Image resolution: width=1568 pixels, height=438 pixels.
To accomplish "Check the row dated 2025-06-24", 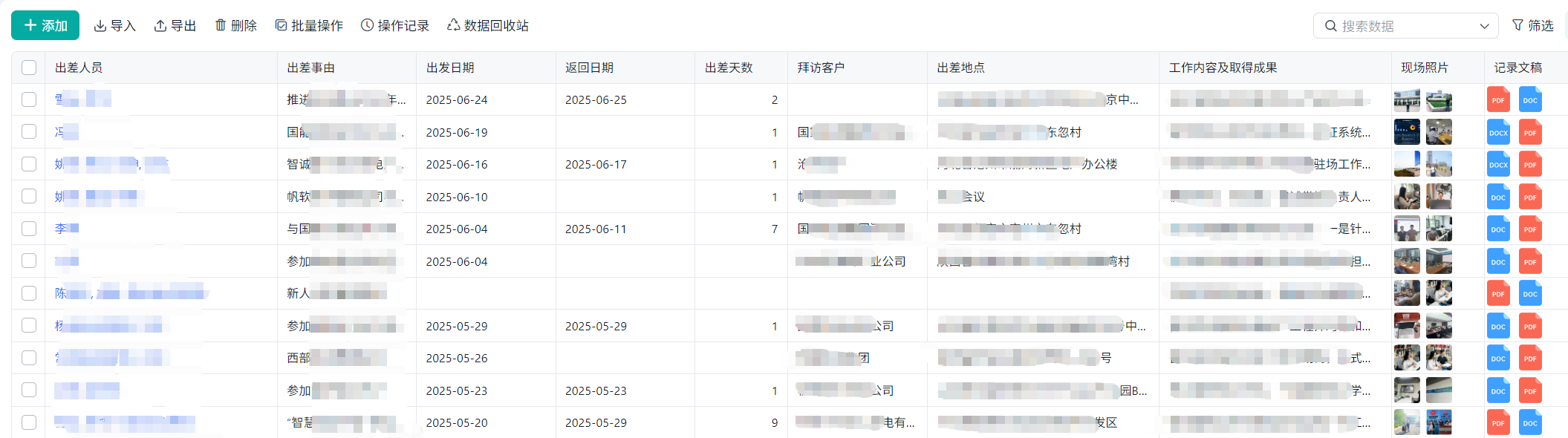I will coord(29,99).
